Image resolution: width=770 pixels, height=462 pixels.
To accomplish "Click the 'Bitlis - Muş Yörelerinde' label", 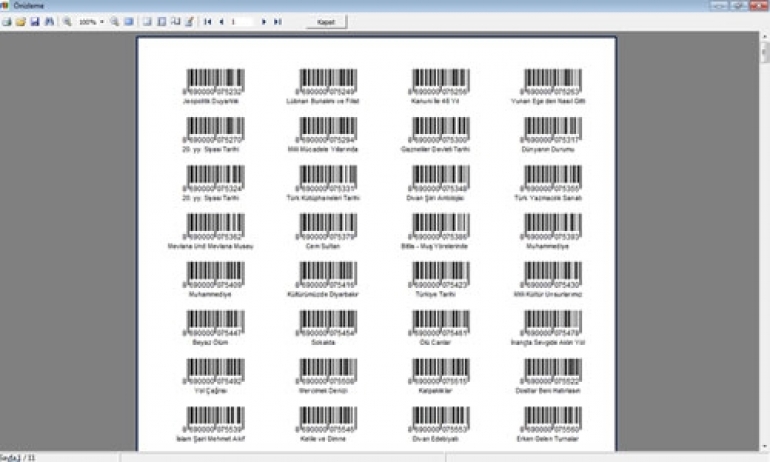I will pyautogui.click(x=435, y=246).
